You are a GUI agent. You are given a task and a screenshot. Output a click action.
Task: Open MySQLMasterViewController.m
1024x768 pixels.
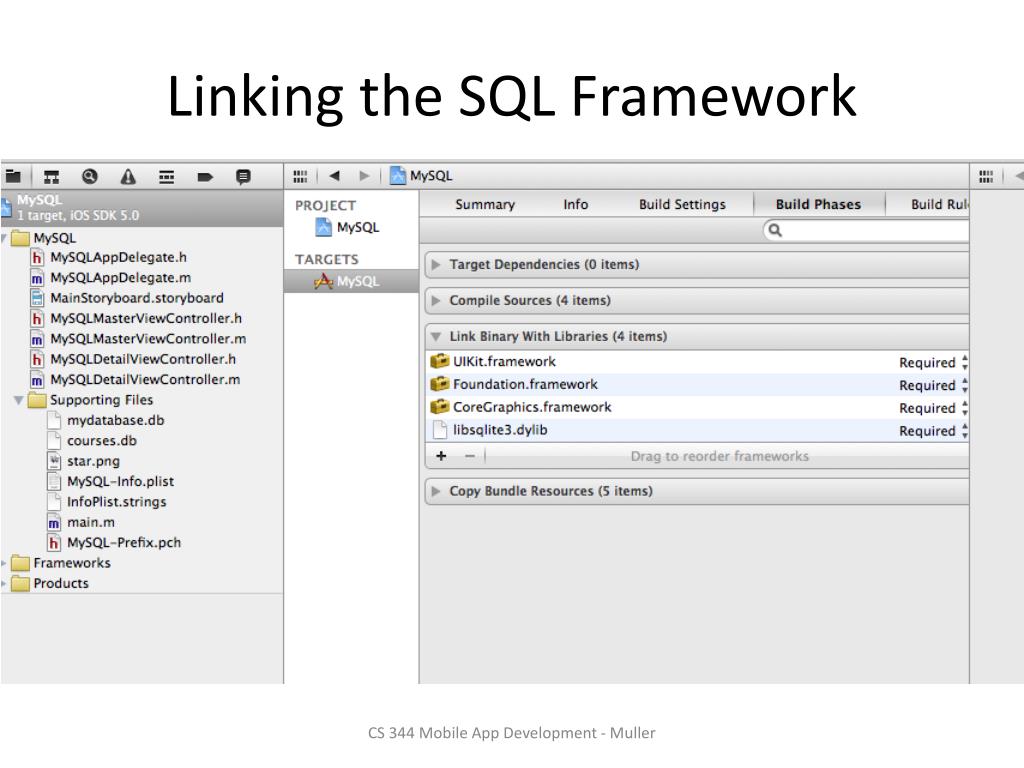pos(148,338)
